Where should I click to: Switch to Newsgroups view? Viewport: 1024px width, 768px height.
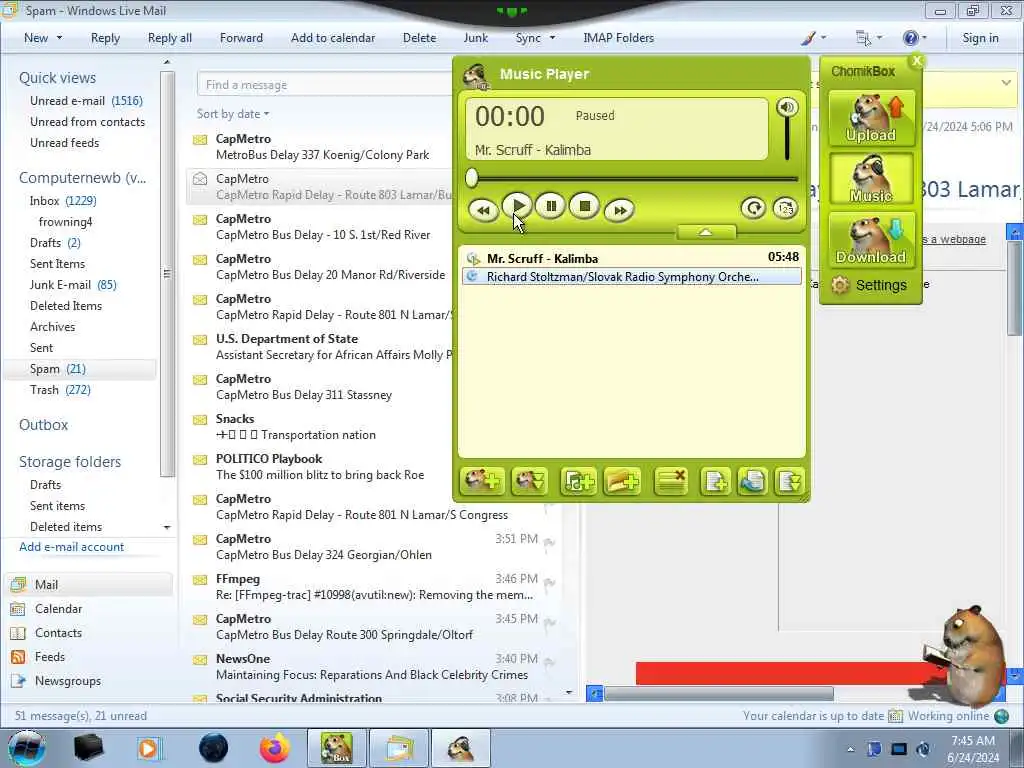(x=68, y=681)
